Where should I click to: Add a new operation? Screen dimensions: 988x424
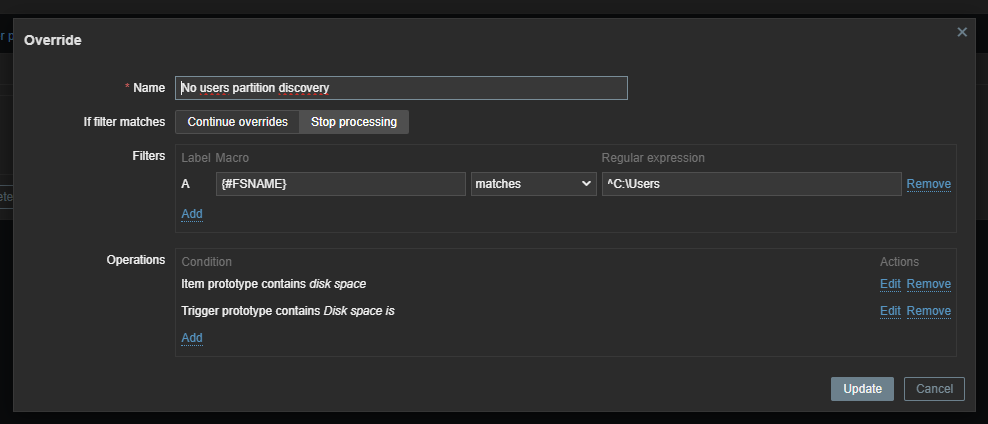point(192,338)
